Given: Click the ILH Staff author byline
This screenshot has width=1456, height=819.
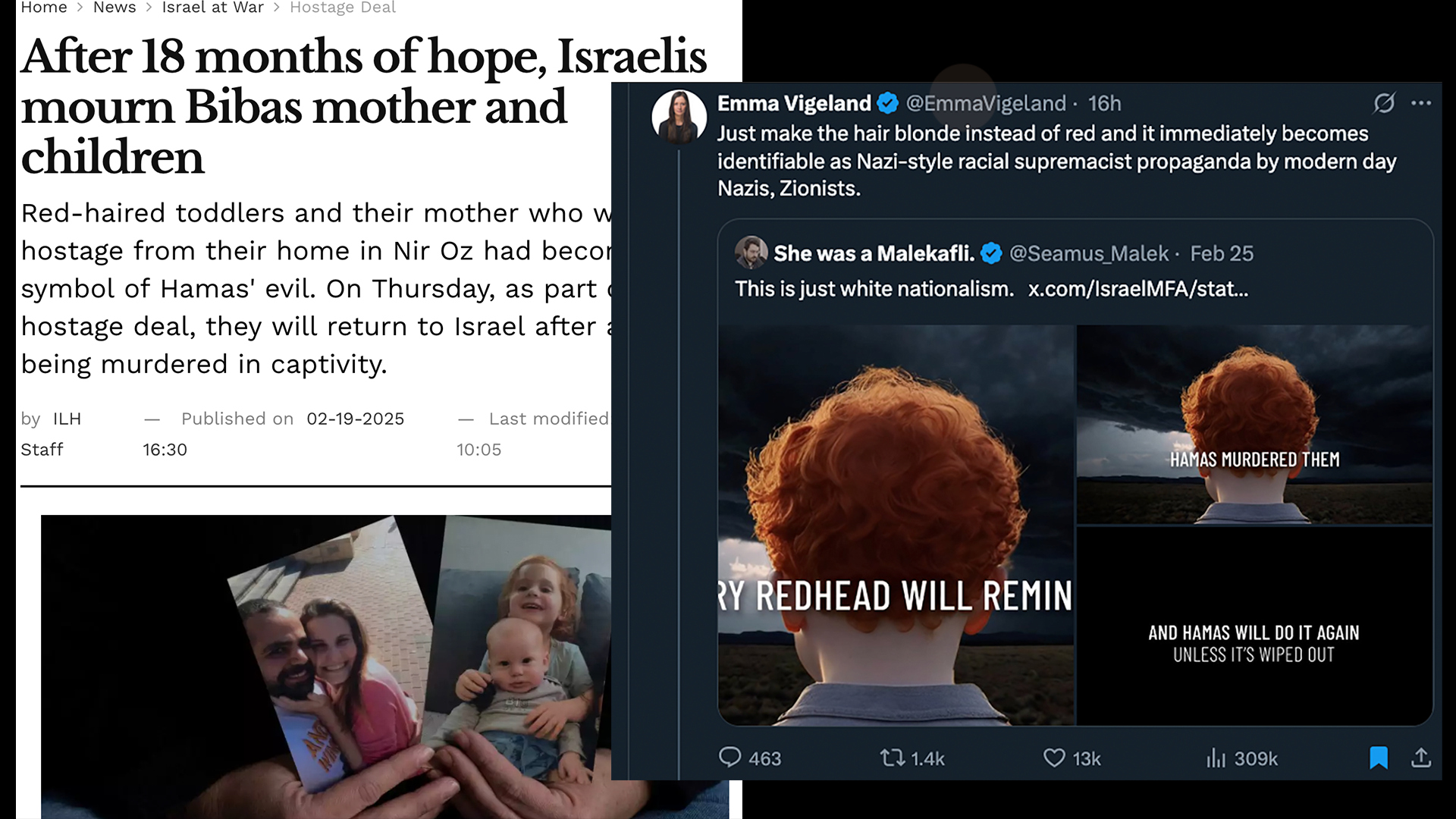Looking at the screenshot, I should [x=51, y=434].
